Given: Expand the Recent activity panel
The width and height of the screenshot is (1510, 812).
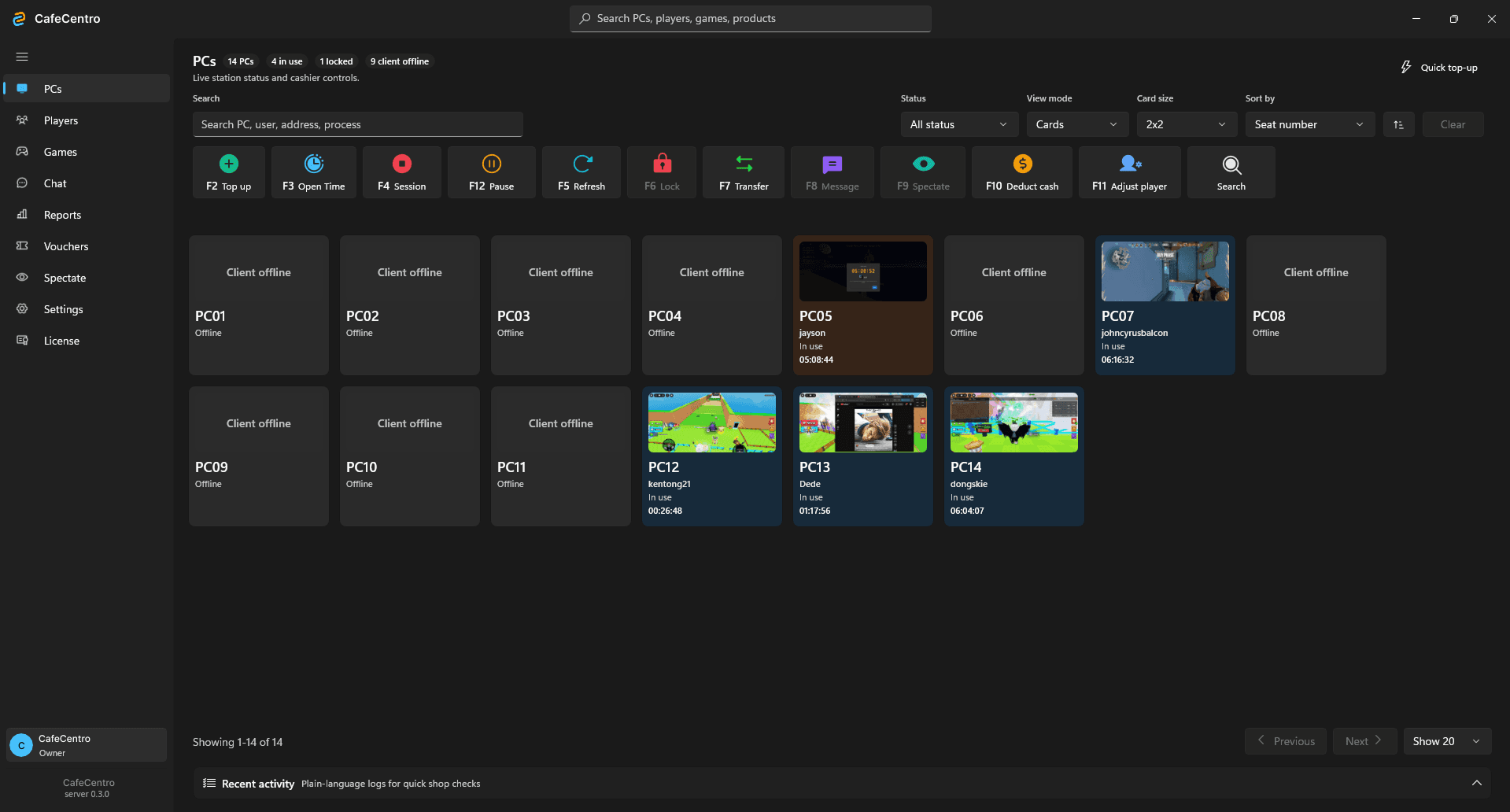Looking at the screenshot, I should pyautogui.click(x=1477, y=783).
